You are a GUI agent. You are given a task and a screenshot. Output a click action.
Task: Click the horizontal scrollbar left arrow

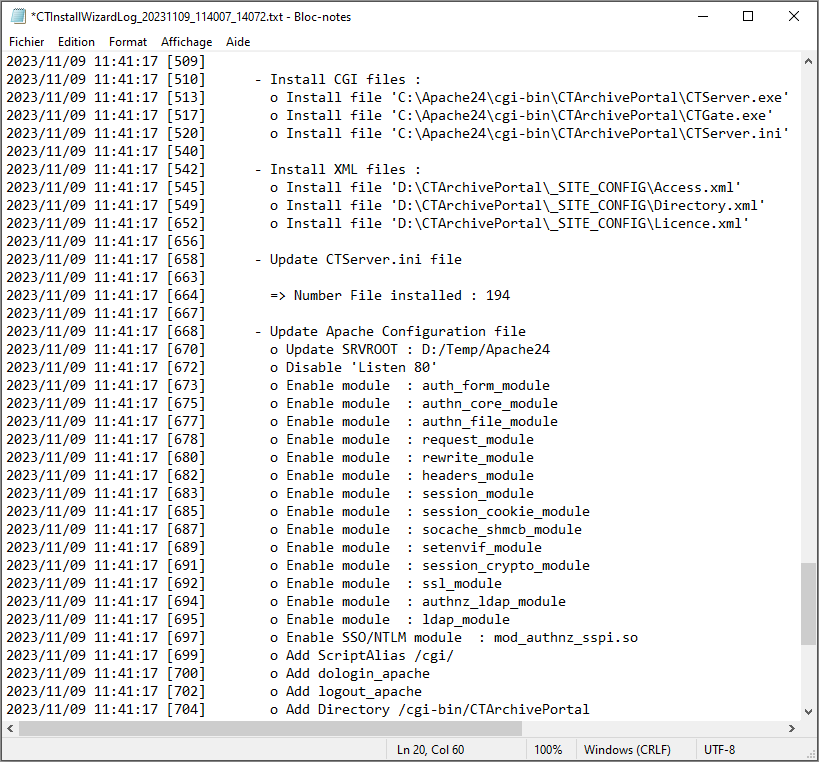pos(10,728)
